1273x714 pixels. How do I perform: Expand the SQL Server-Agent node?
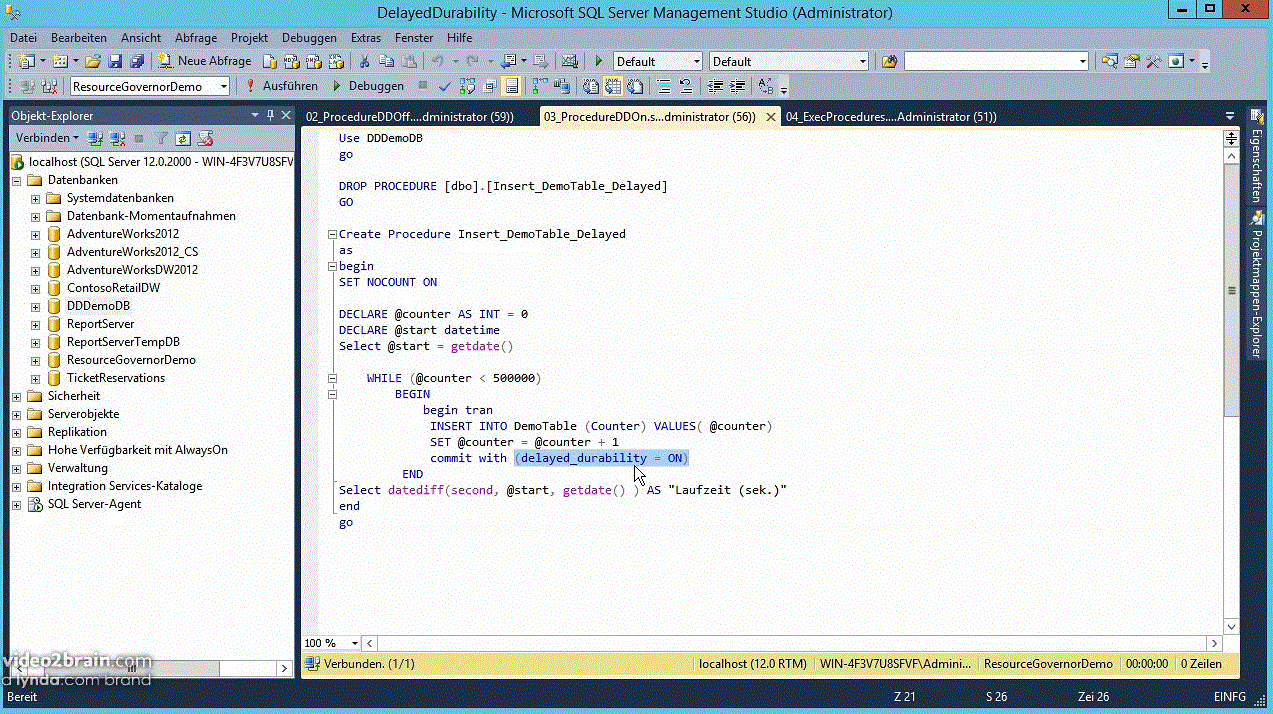tap(17, 505)
